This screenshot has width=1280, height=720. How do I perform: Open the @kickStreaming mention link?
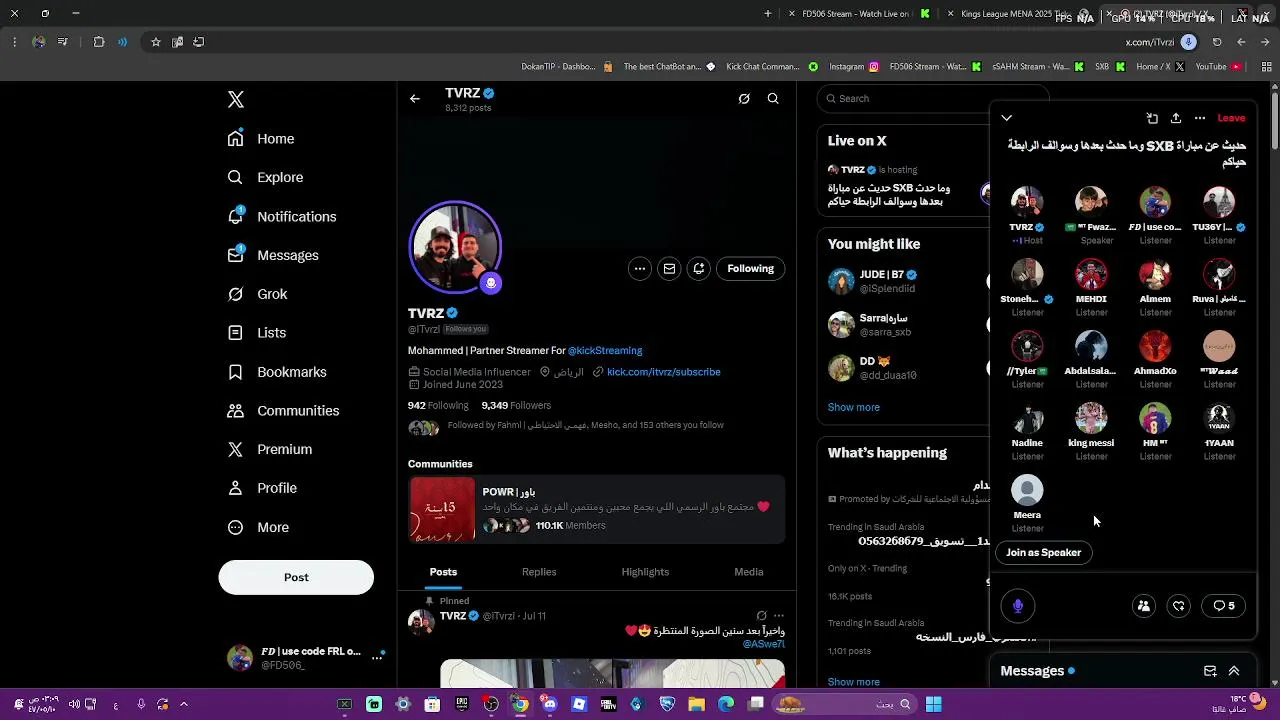[x=605, y=351]
